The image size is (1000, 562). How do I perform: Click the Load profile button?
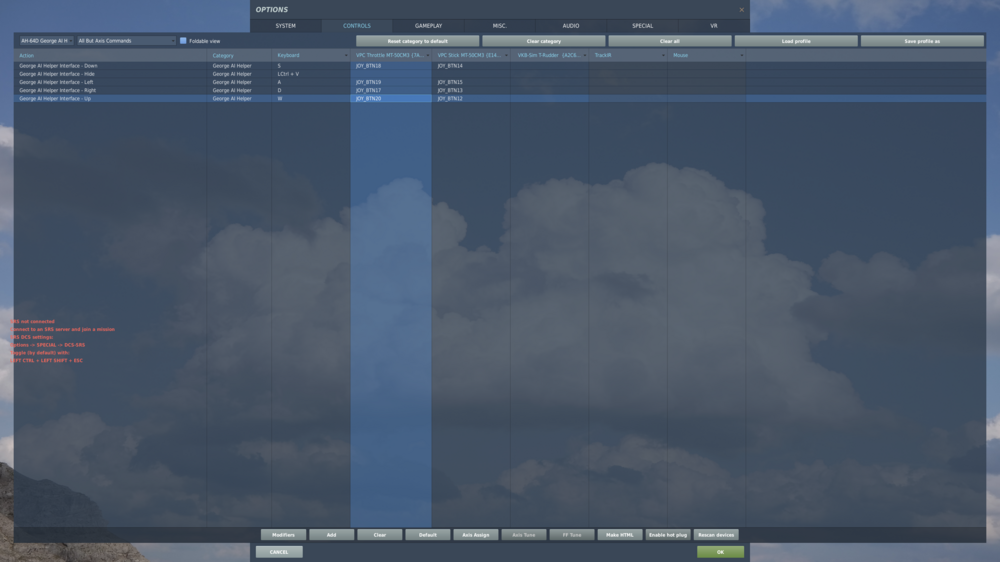[x=796, y=41]
